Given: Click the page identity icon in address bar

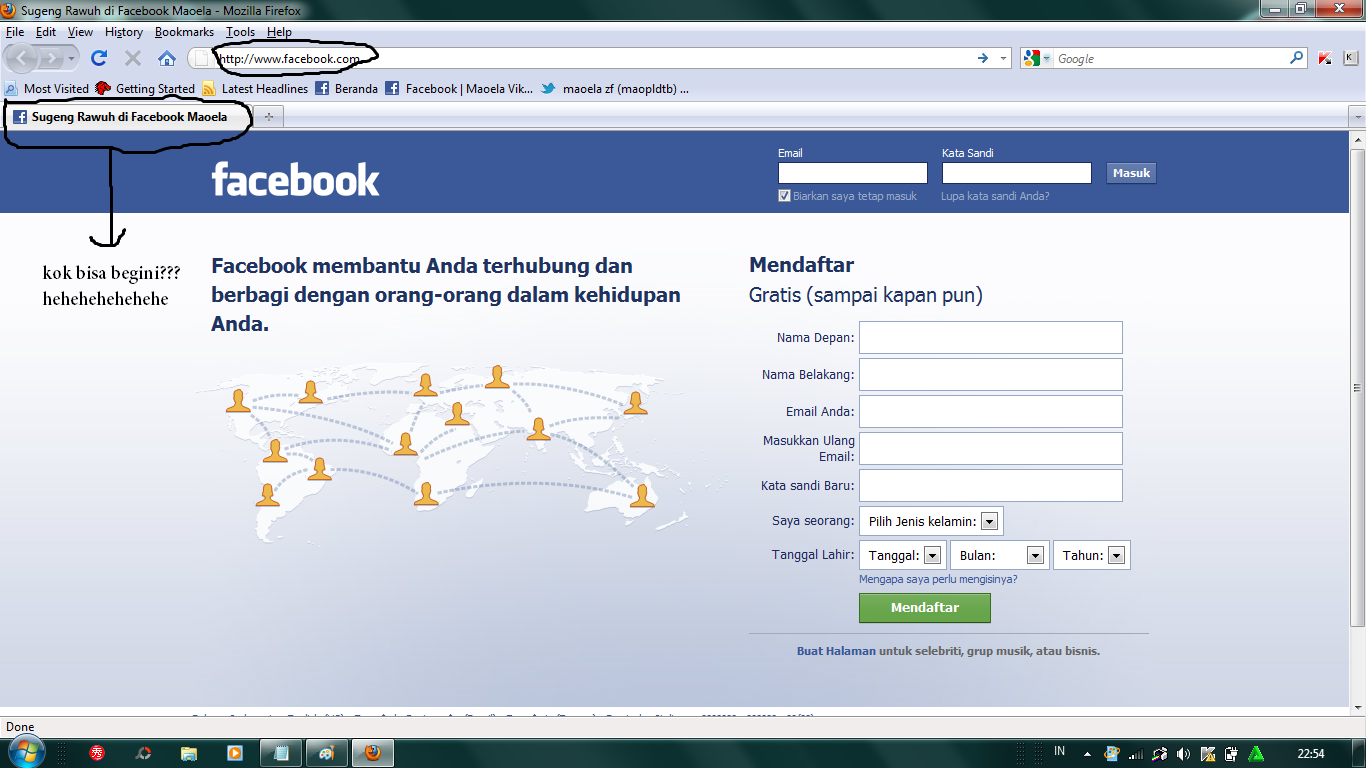Looking at the screenshot, I should tap(202, 59).
